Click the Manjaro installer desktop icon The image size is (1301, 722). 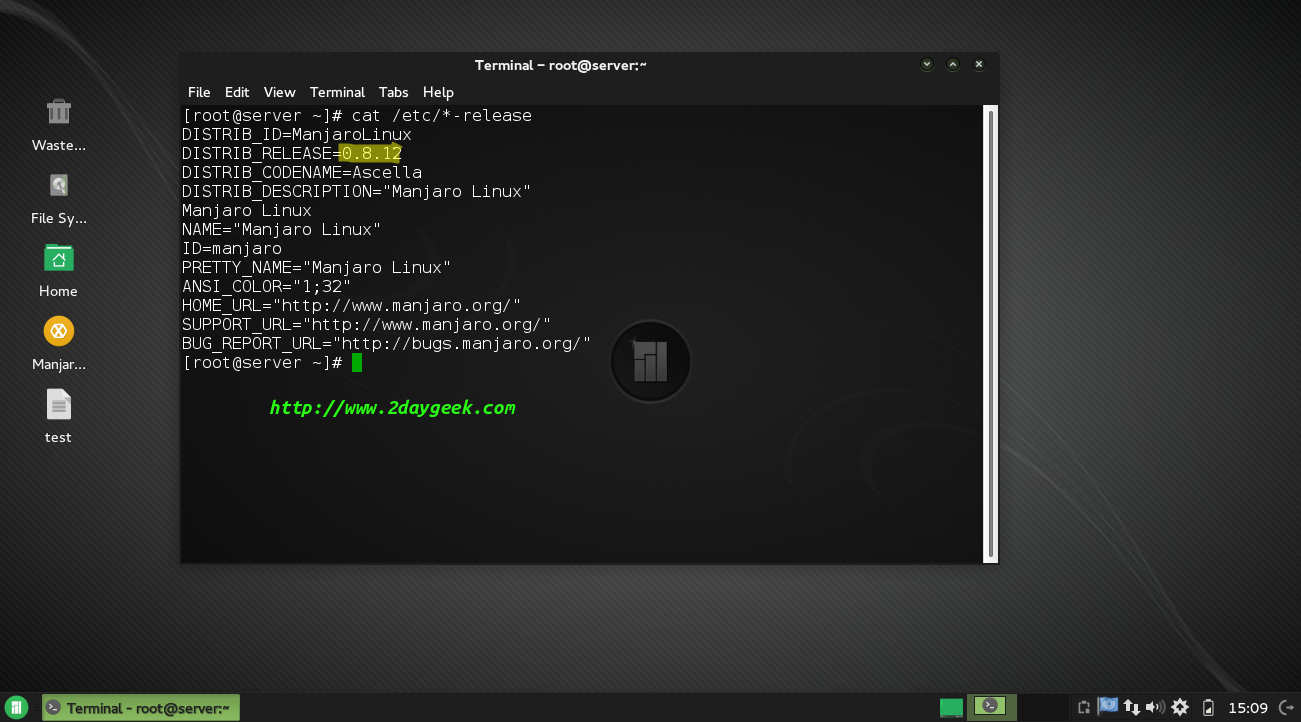click(59, 331)
